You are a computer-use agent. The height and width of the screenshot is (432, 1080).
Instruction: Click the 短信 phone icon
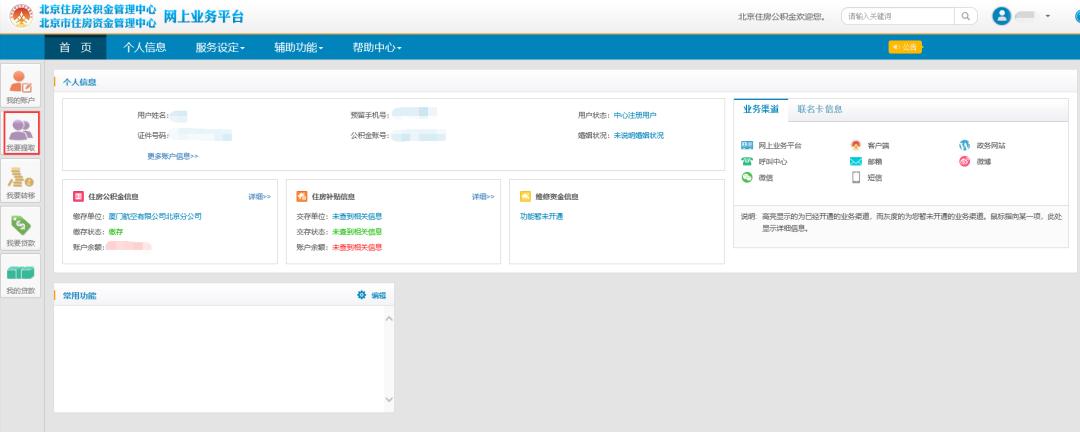pos(856,177)
